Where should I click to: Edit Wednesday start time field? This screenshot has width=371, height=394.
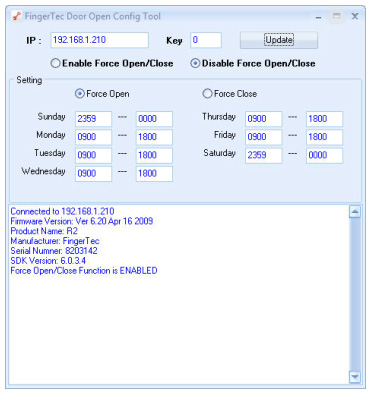[93, 174]
